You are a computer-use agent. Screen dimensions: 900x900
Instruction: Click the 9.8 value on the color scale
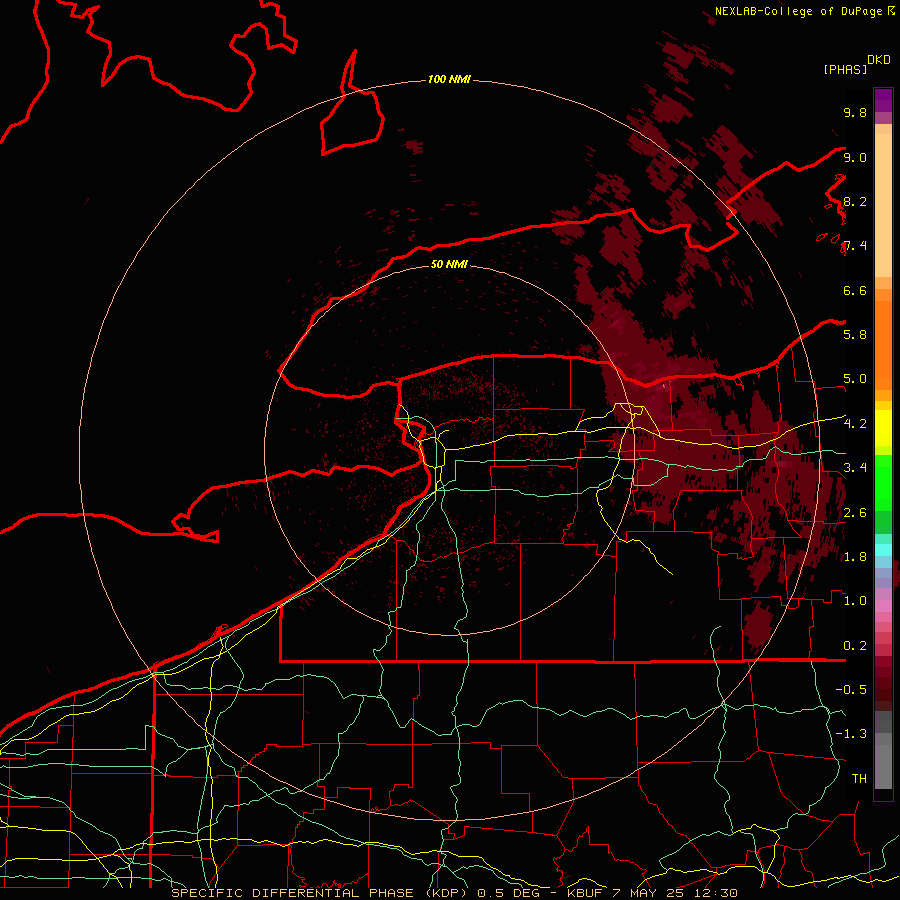(855, 112)
